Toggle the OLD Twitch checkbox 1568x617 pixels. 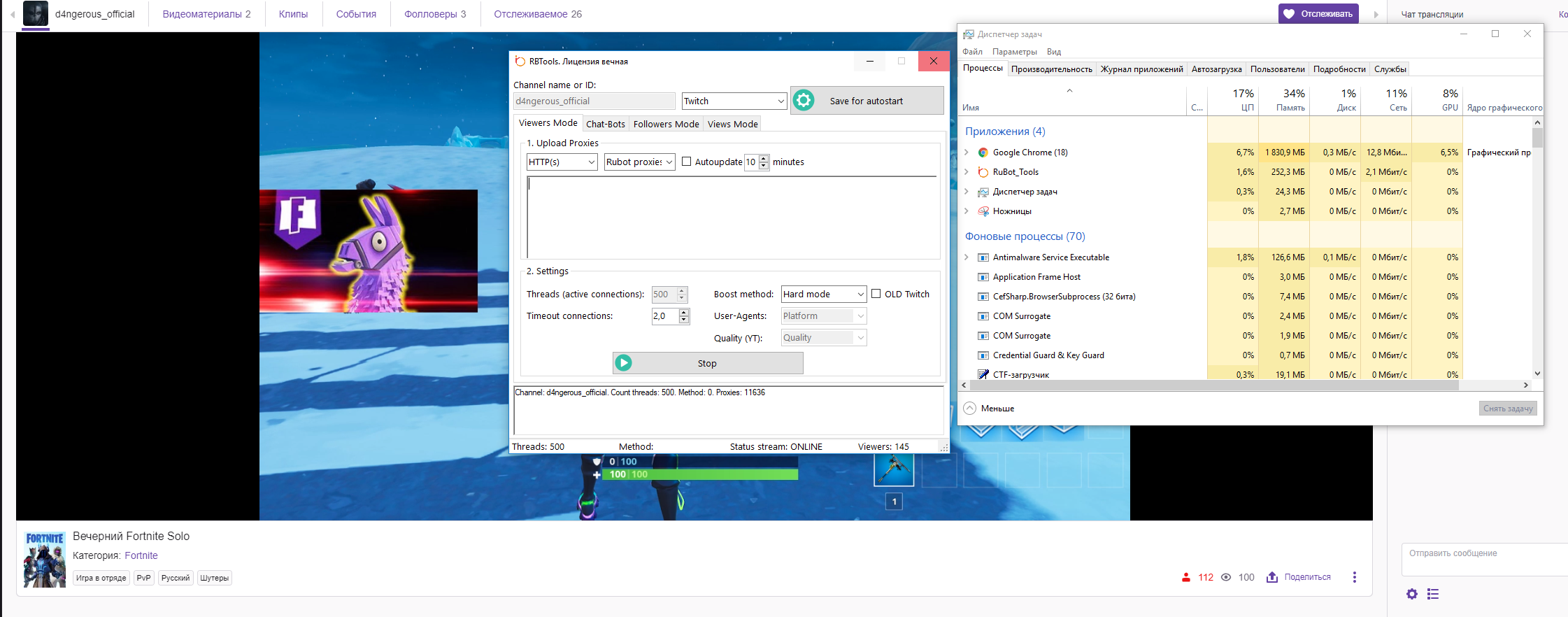click(x=876, y=294)
